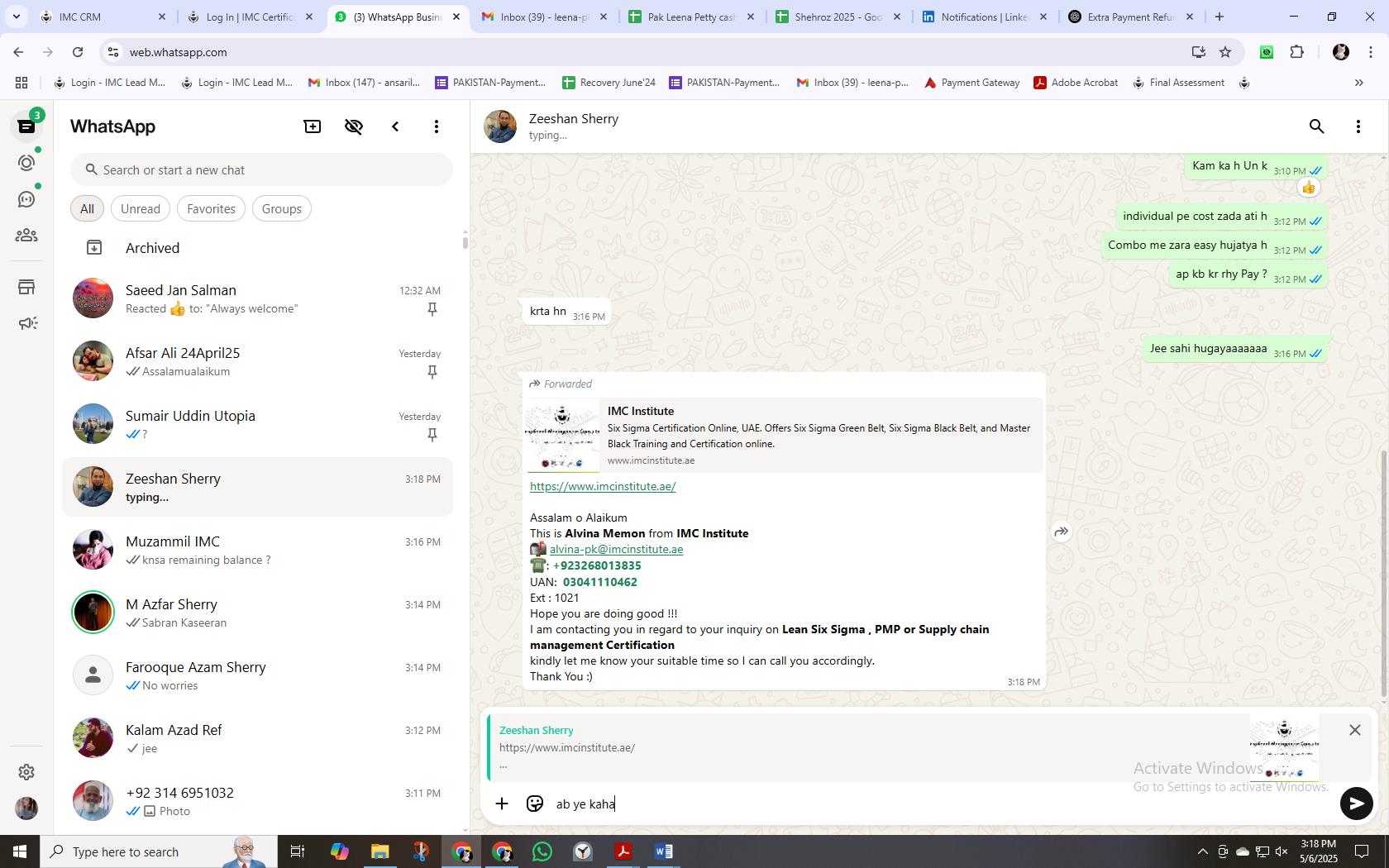
Task: Open chat with Farooque Azam Sherry
Action: 258,676
